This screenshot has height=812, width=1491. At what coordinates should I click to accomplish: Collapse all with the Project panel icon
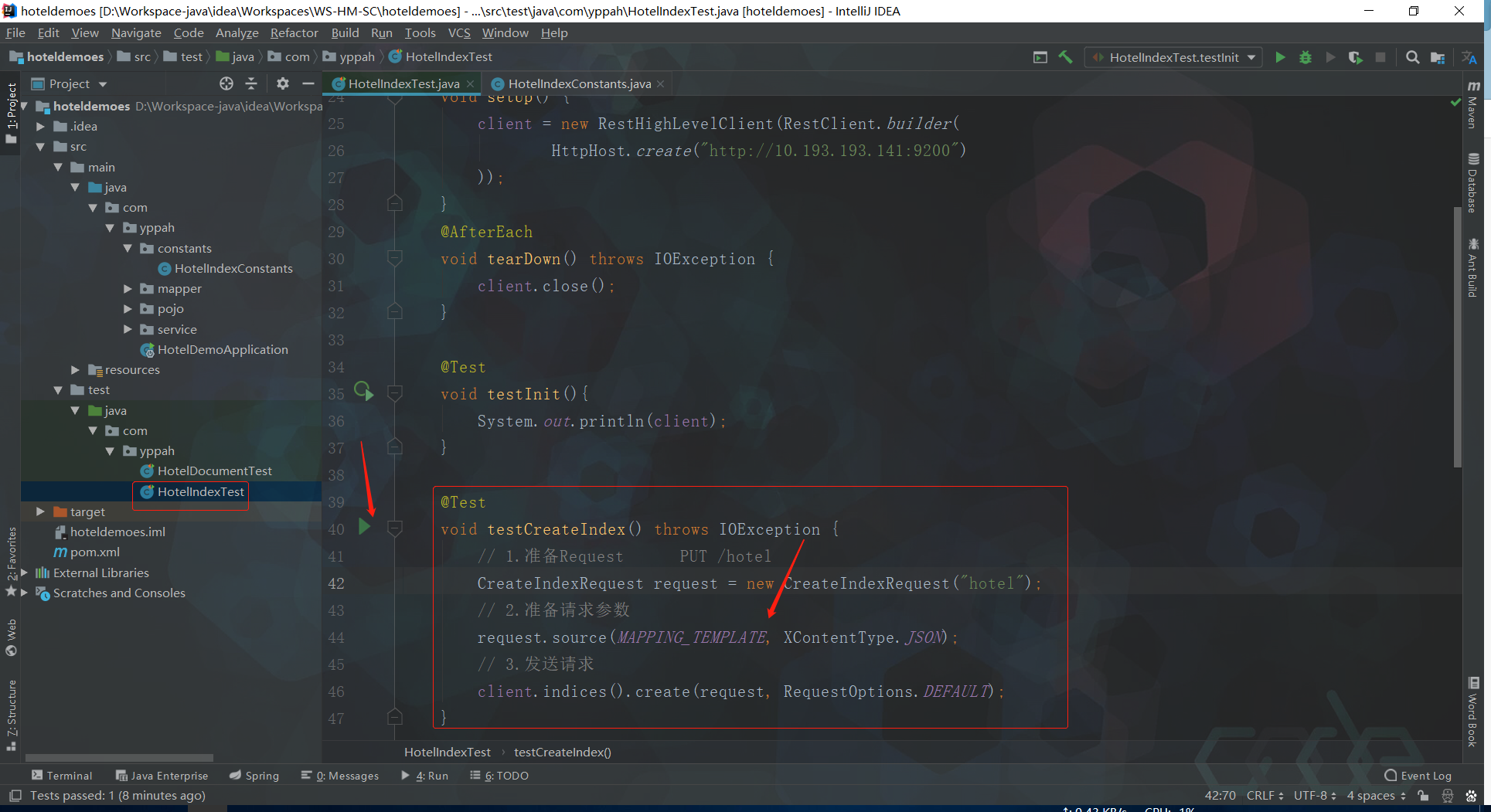(x=251, y=83)
